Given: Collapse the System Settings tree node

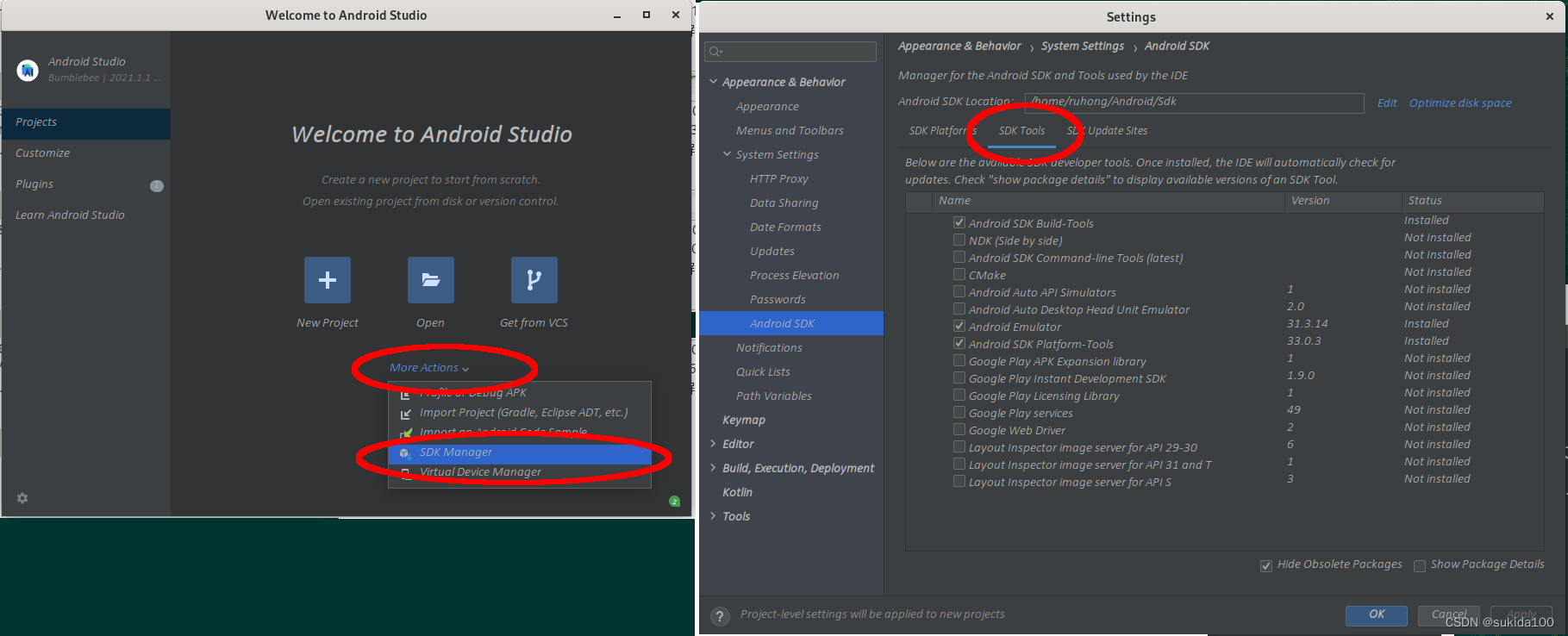Looking at the screenshot, I should (728, 154).
